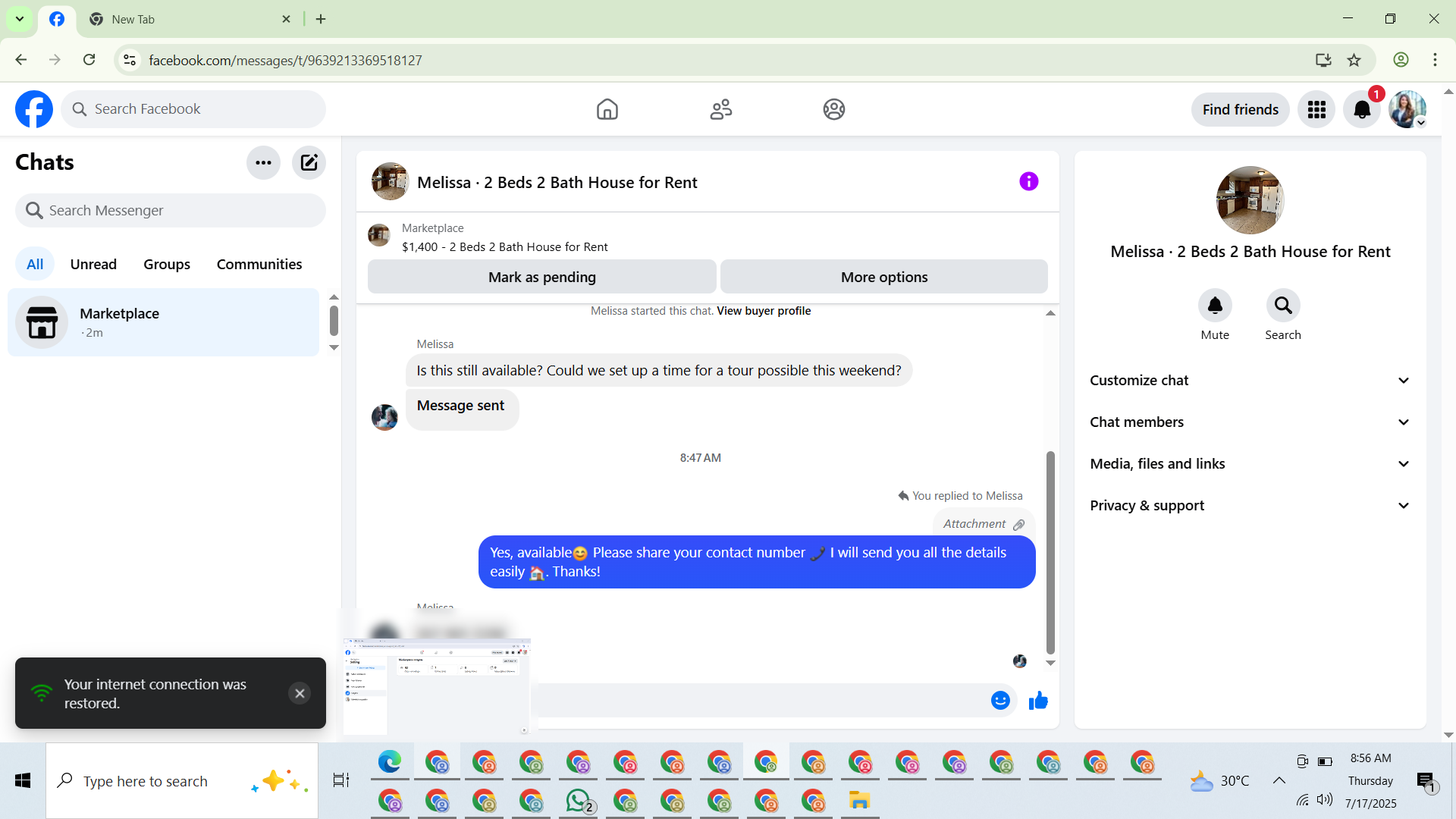Screen dimensions: 1456x819
Task: Go back to previous page
Action: (21, 60)
